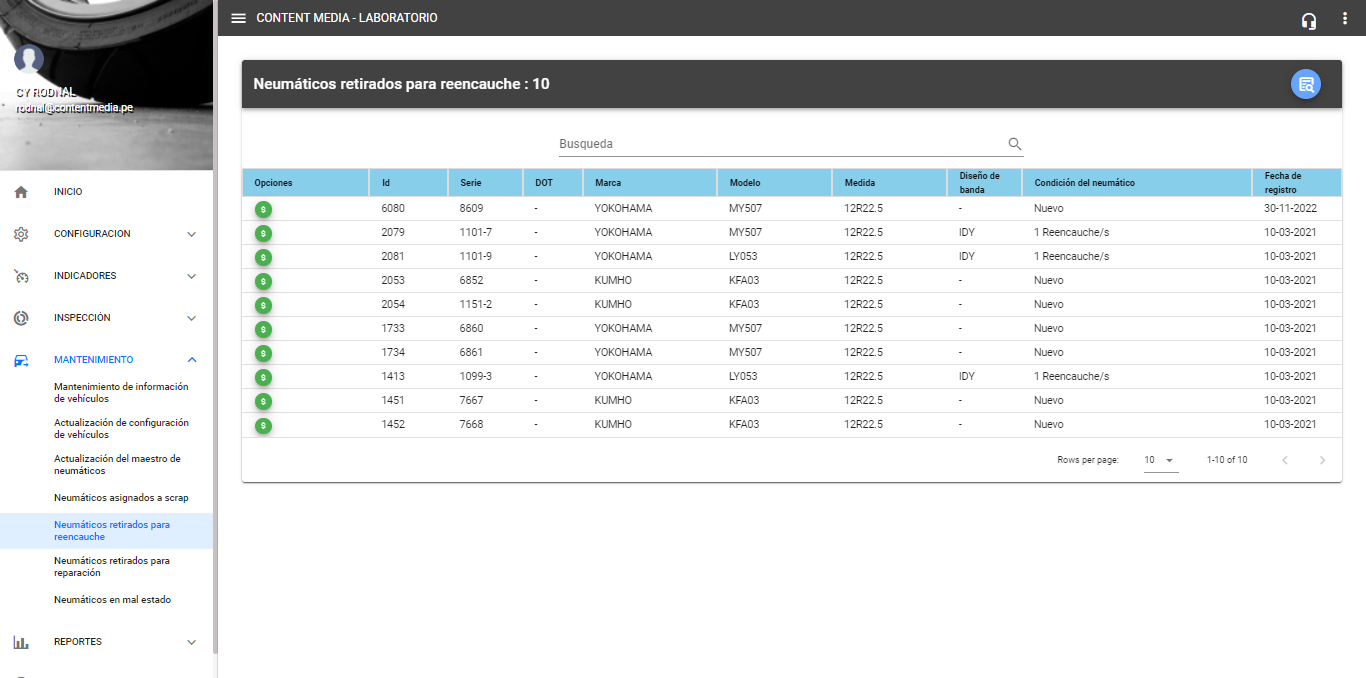Expand the REPORTES menu
The image size is (1366, 678).
[106, 642]
